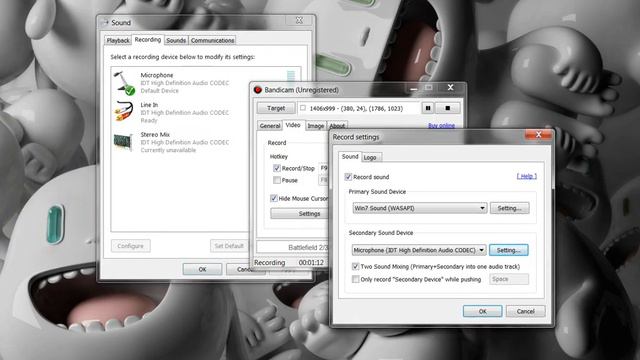Open the Image tab in Bandicam
The image size is (640, 360).
[316, 126]
